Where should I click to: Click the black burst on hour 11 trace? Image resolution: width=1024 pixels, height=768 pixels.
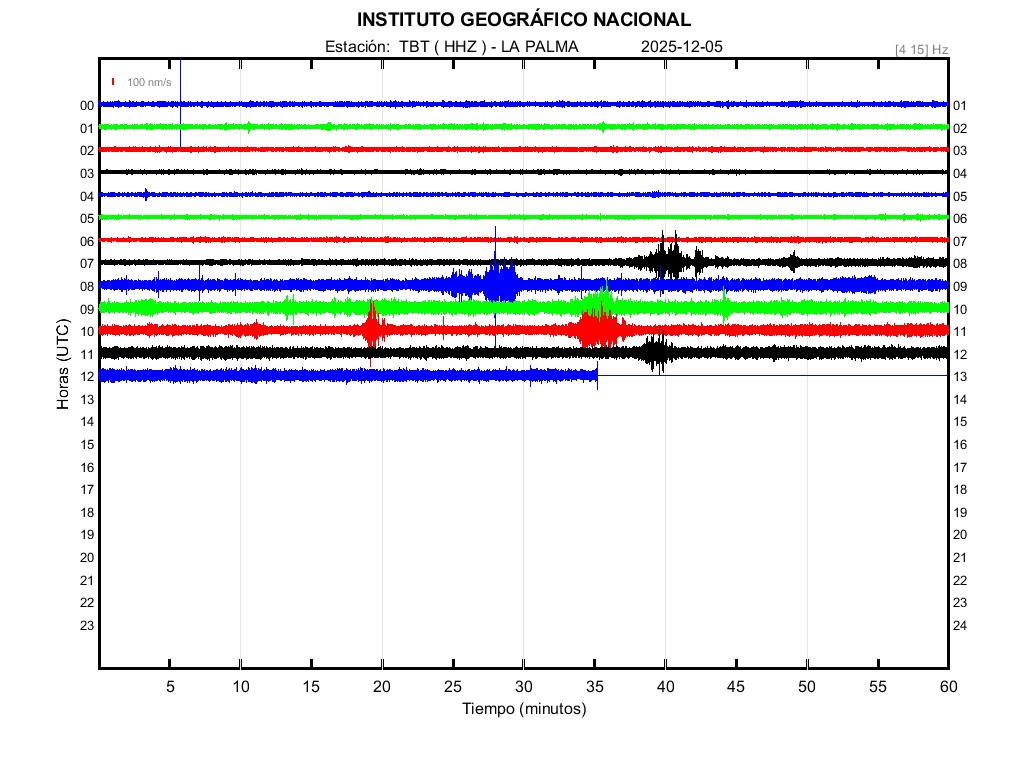tap(657, 352)
